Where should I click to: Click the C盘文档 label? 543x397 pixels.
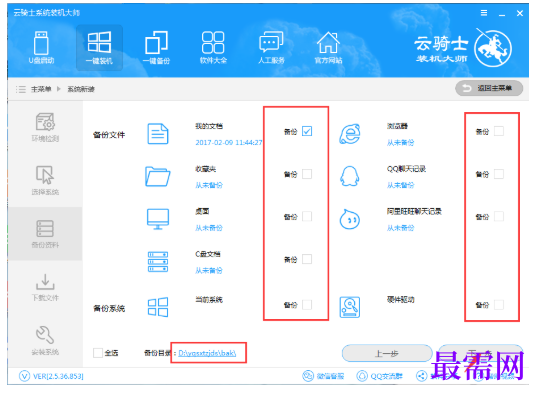[x=208, y=254]
